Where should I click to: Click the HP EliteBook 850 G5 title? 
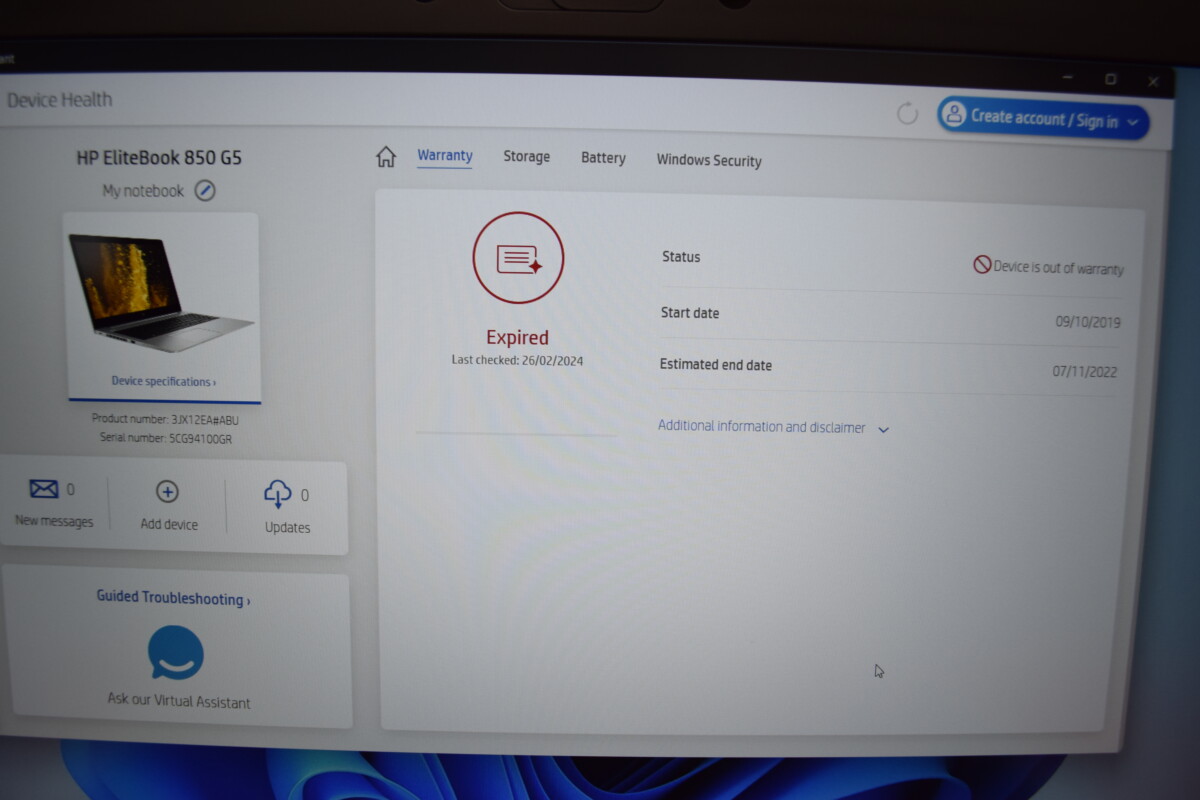click(159, 158)
